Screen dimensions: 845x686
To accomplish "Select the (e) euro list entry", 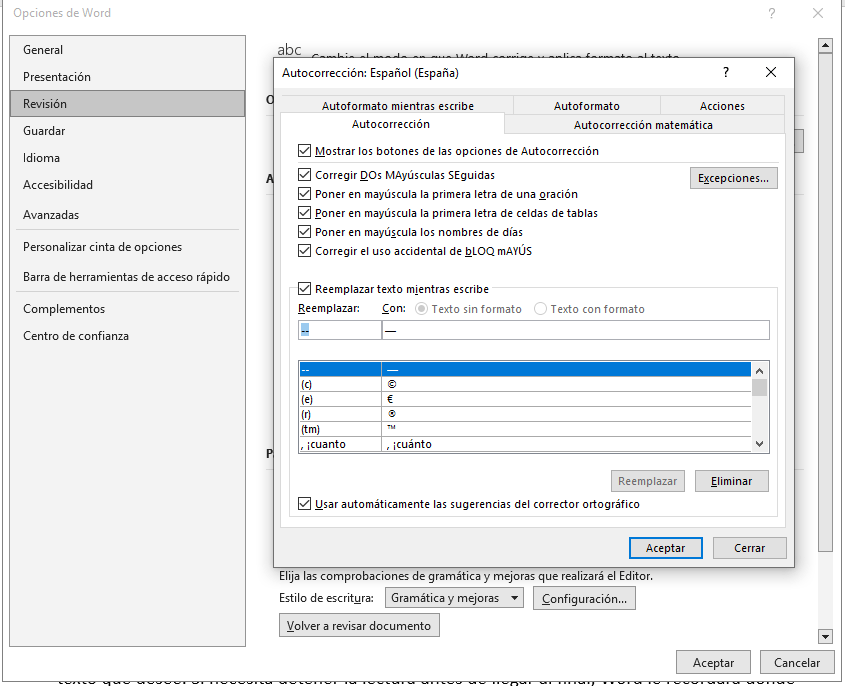I will [525, 399].
